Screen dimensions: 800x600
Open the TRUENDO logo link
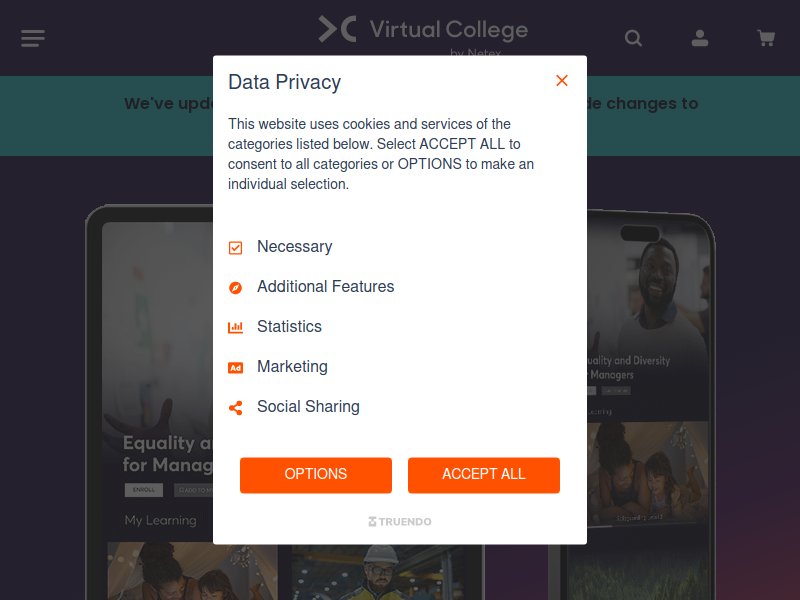(x=400, y=521)
